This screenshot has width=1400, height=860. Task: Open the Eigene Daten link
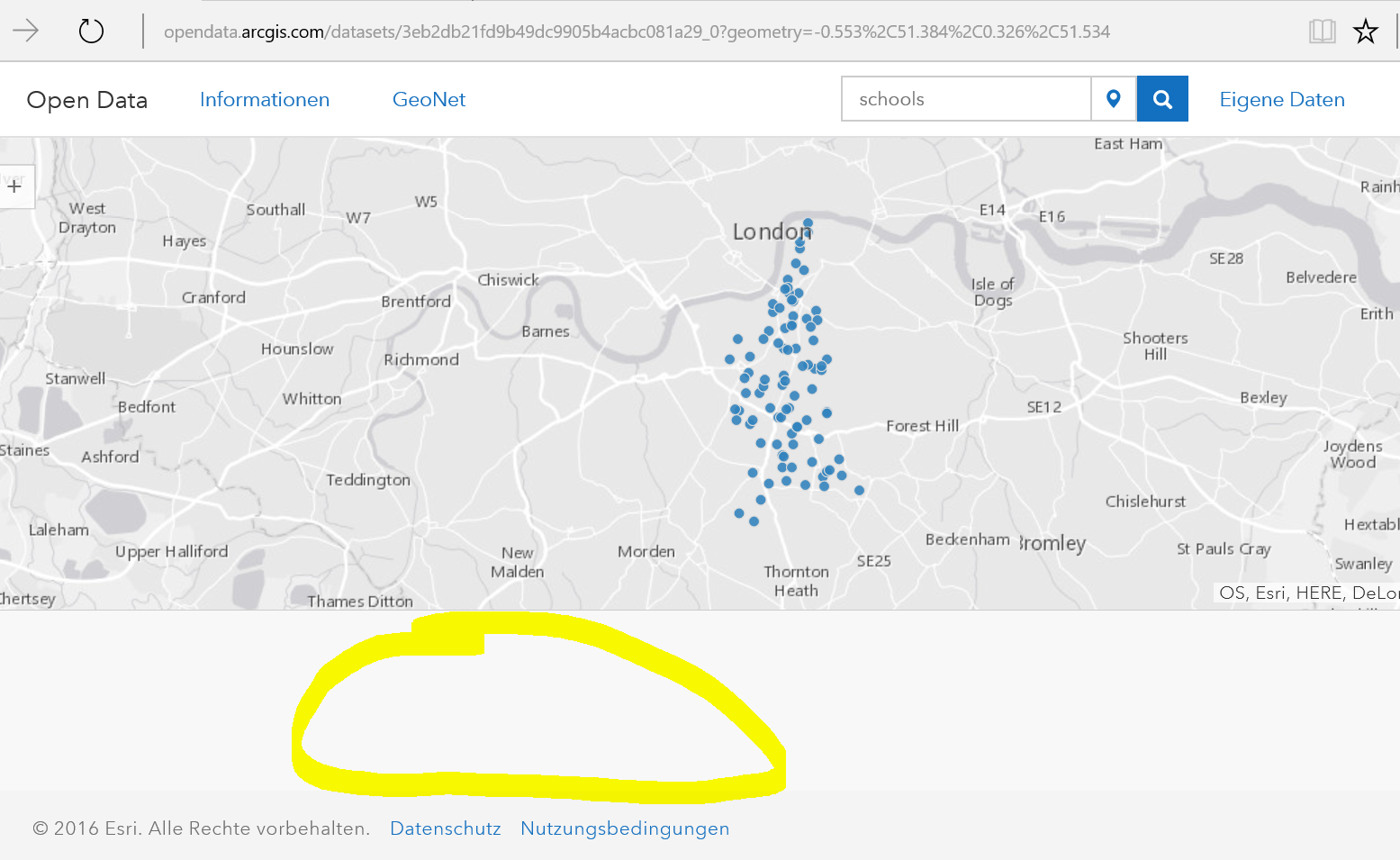coord(1282,100)
